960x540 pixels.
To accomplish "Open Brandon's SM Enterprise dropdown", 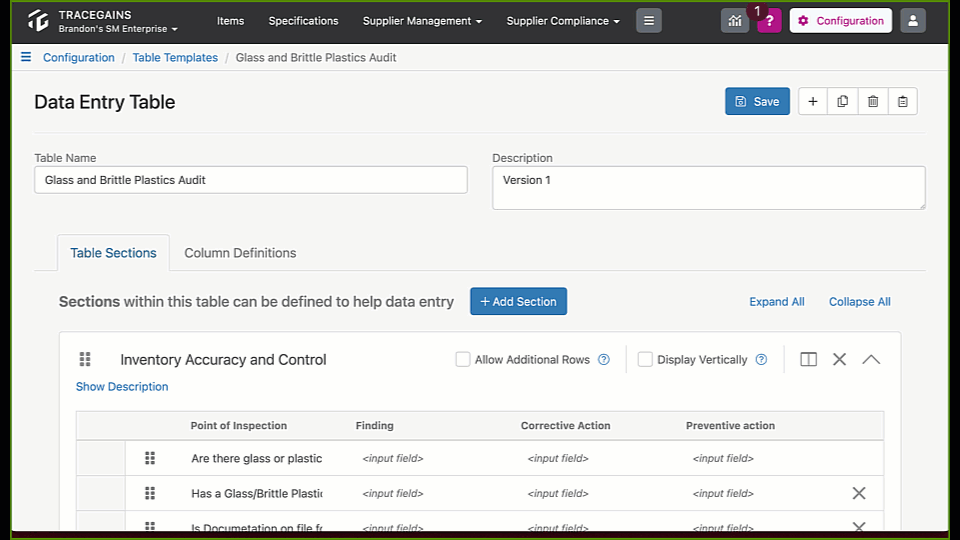I will pos(118,29).
